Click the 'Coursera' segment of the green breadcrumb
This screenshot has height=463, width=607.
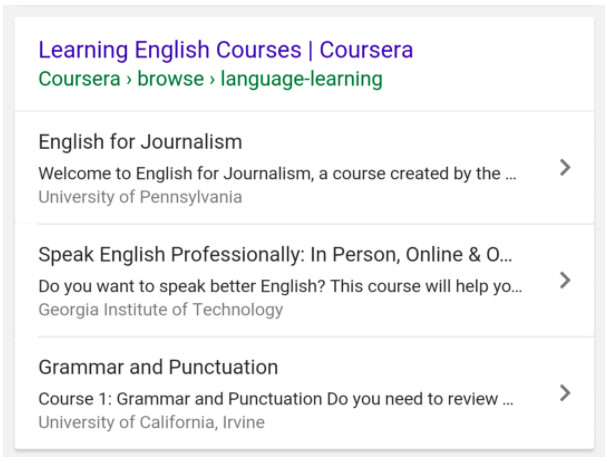(x=79, y=79)
